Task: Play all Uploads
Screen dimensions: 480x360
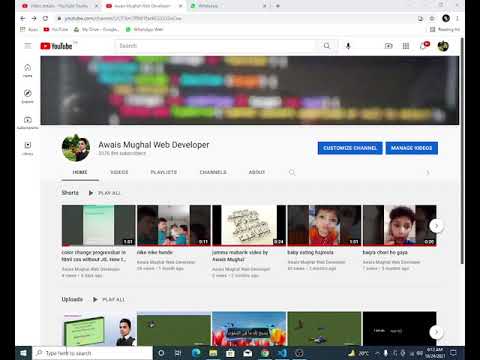Action: [109, 299]
